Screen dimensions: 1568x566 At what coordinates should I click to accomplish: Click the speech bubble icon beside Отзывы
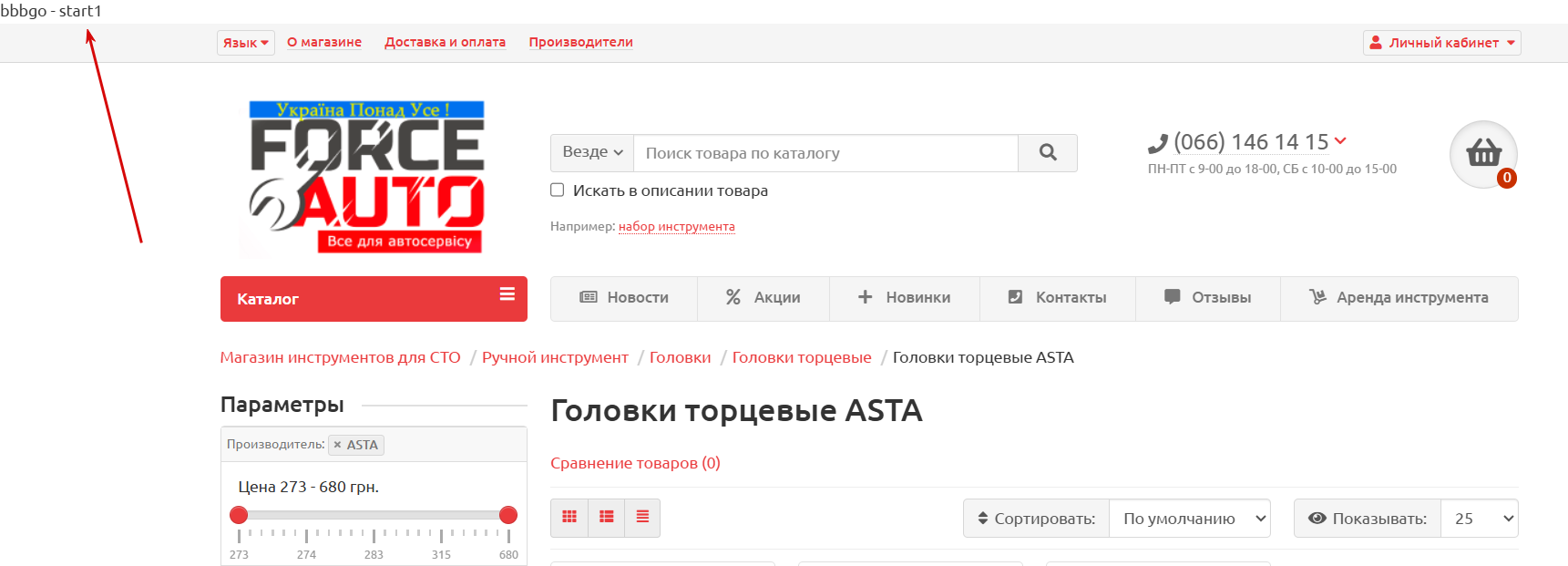pos(1173,297)
